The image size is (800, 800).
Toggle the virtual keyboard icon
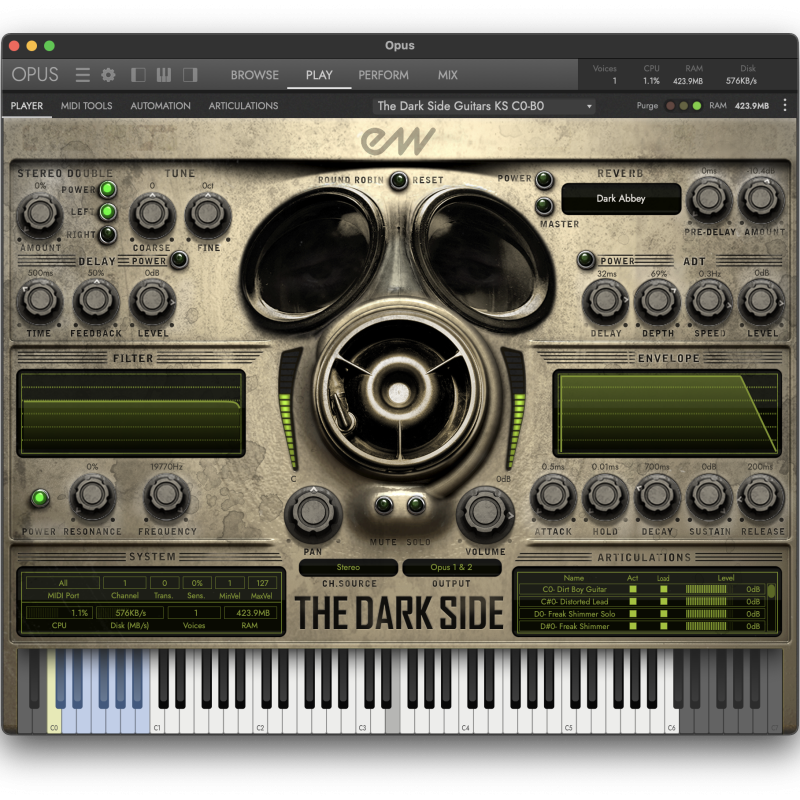(164, 75)
